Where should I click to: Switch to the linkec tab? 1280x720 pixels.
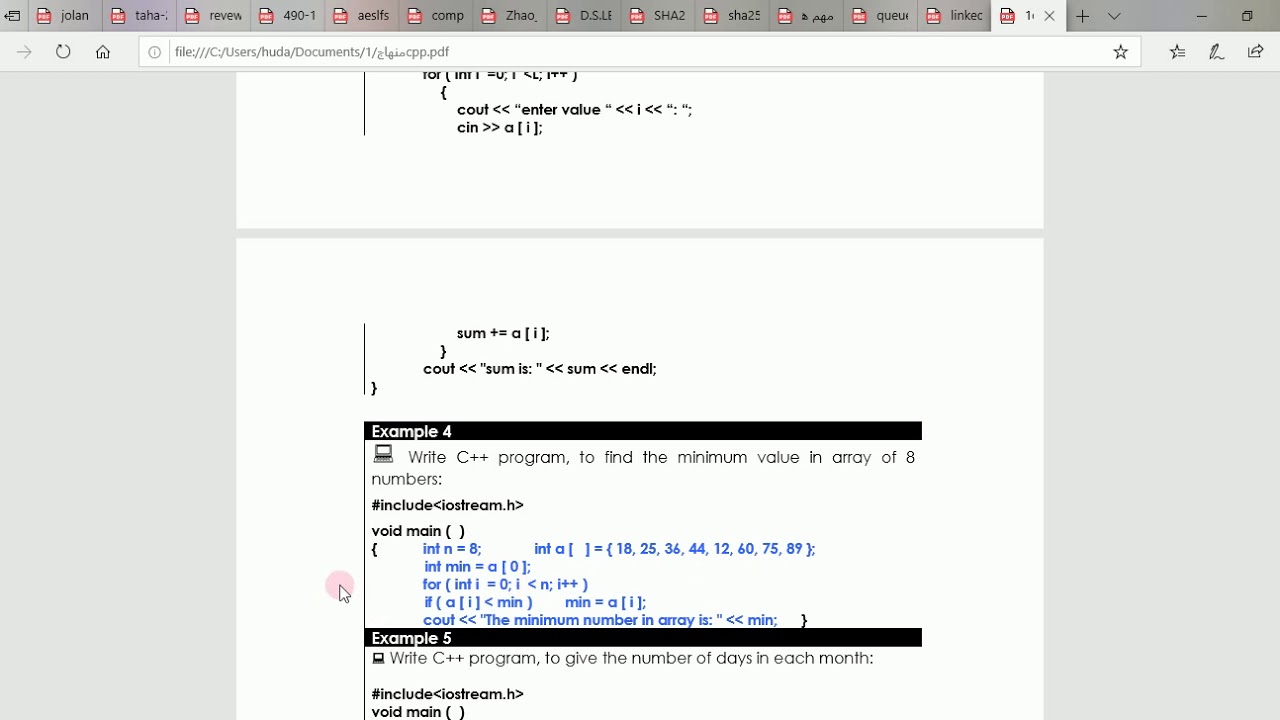click(x=954, y=16)
